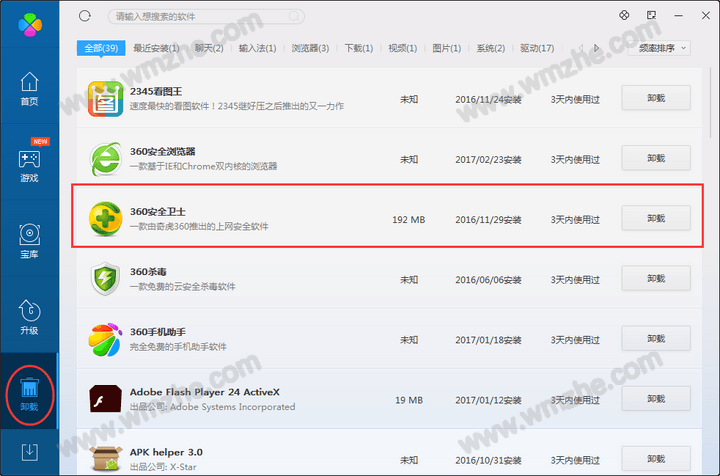Click the refresh icon next to search

click(x=84, y=16)
